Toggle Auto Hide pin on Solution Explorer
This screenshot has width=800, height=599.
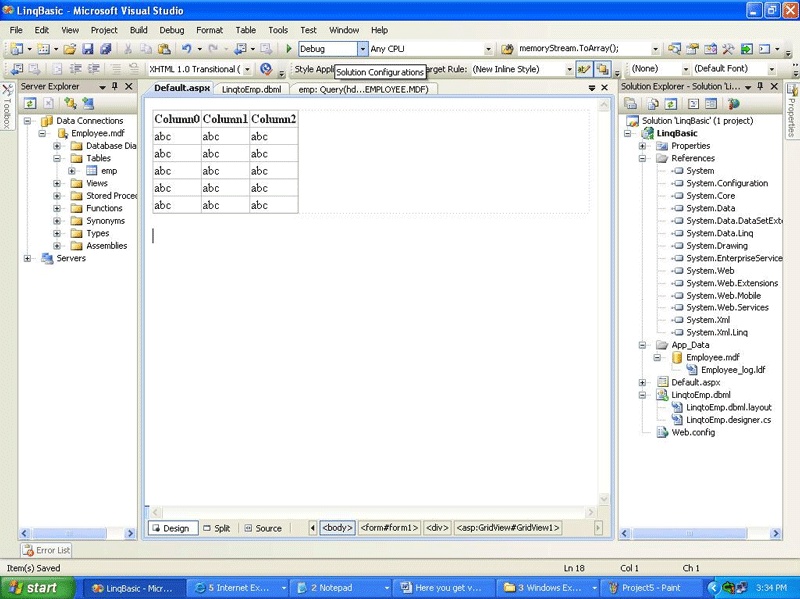[760, 87]
